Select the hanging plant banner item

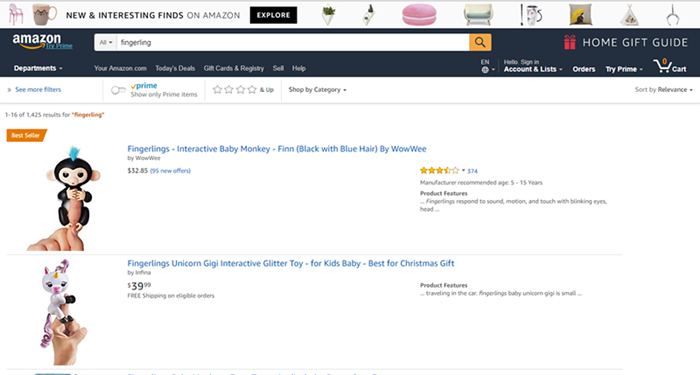click(328, 15)
